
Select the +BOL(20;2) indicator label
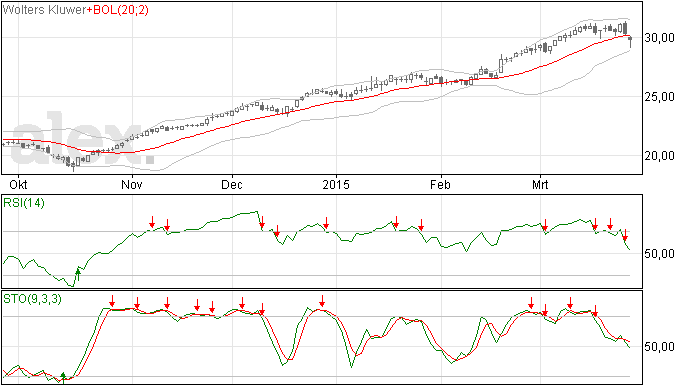click(x=118, y=10)
